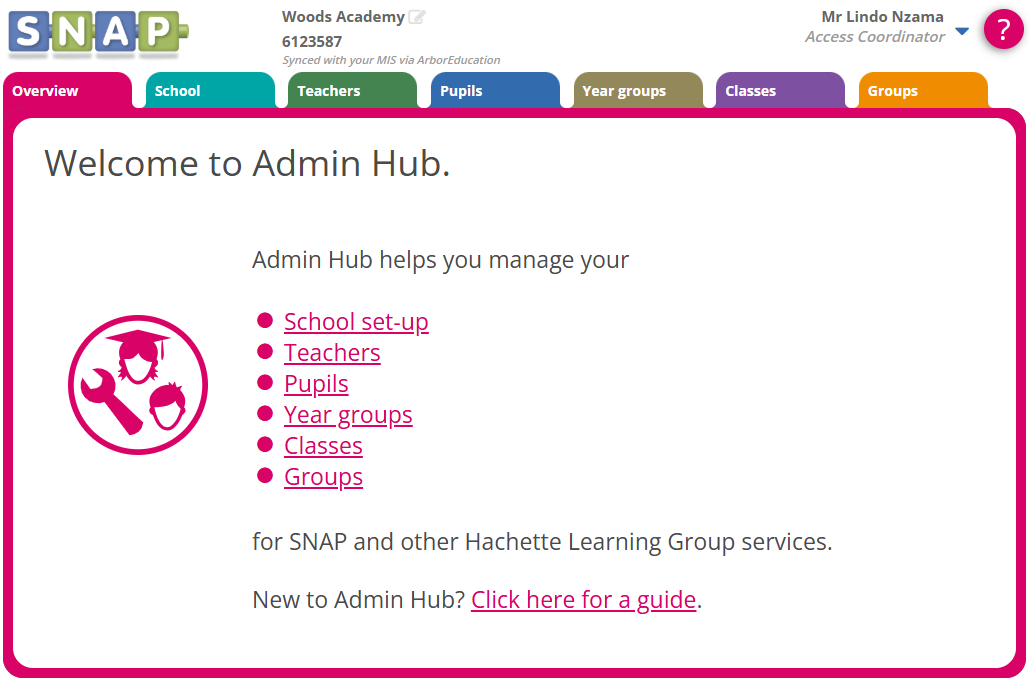Image resolution: width=1030 pixels, height=684 pixels.
Task: Open the help question mark button
Action: point(1003,29)
